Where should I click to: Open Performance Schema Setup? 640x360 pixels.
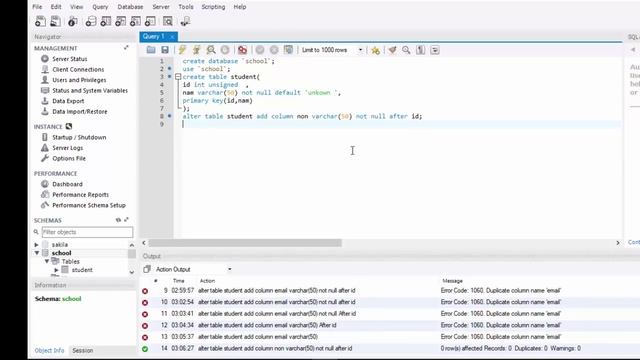[x=89, y=205]
